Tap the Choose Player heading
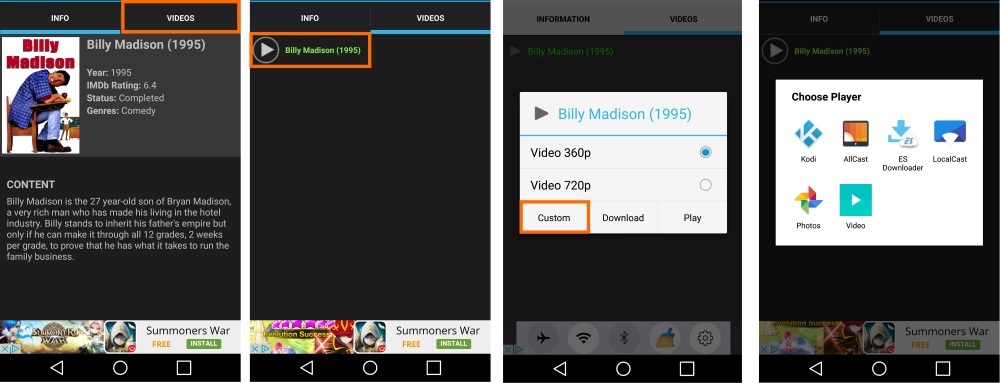This screenshot has width=1000, height=383. coord(827,97)
